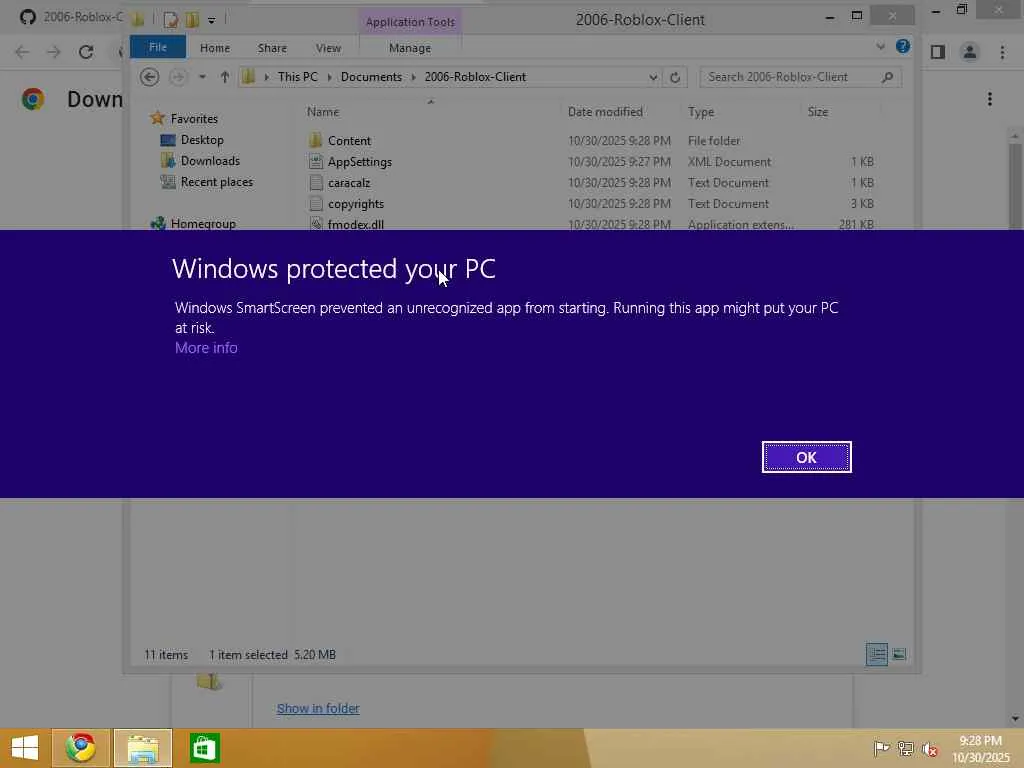Click the AppSettings file icon
Screen dimensions: 1024x768
point(316,161)
